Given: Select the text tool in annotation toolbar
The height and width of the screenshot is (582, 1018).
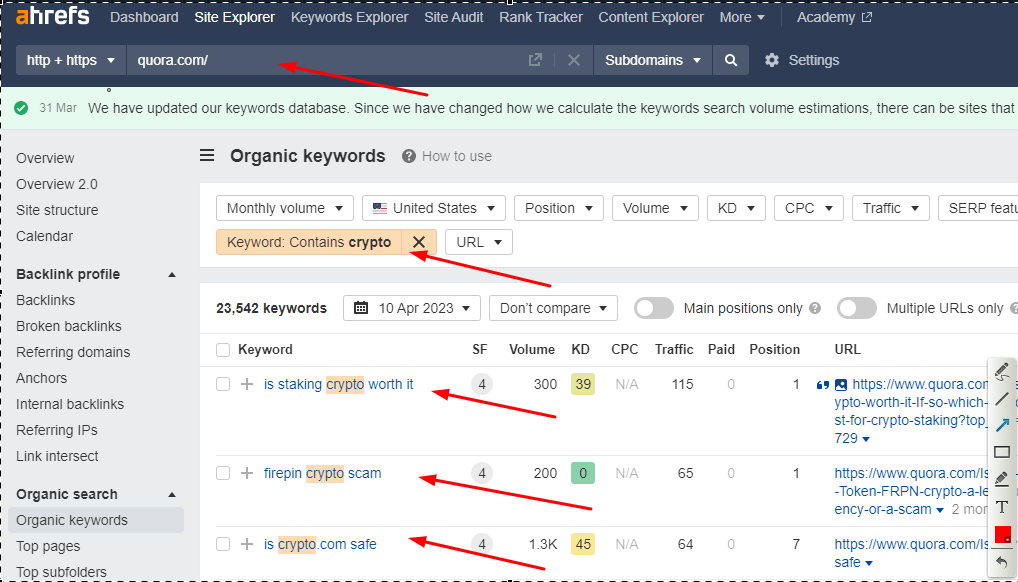Looking at the screenshot, I should pos(1002,507).
